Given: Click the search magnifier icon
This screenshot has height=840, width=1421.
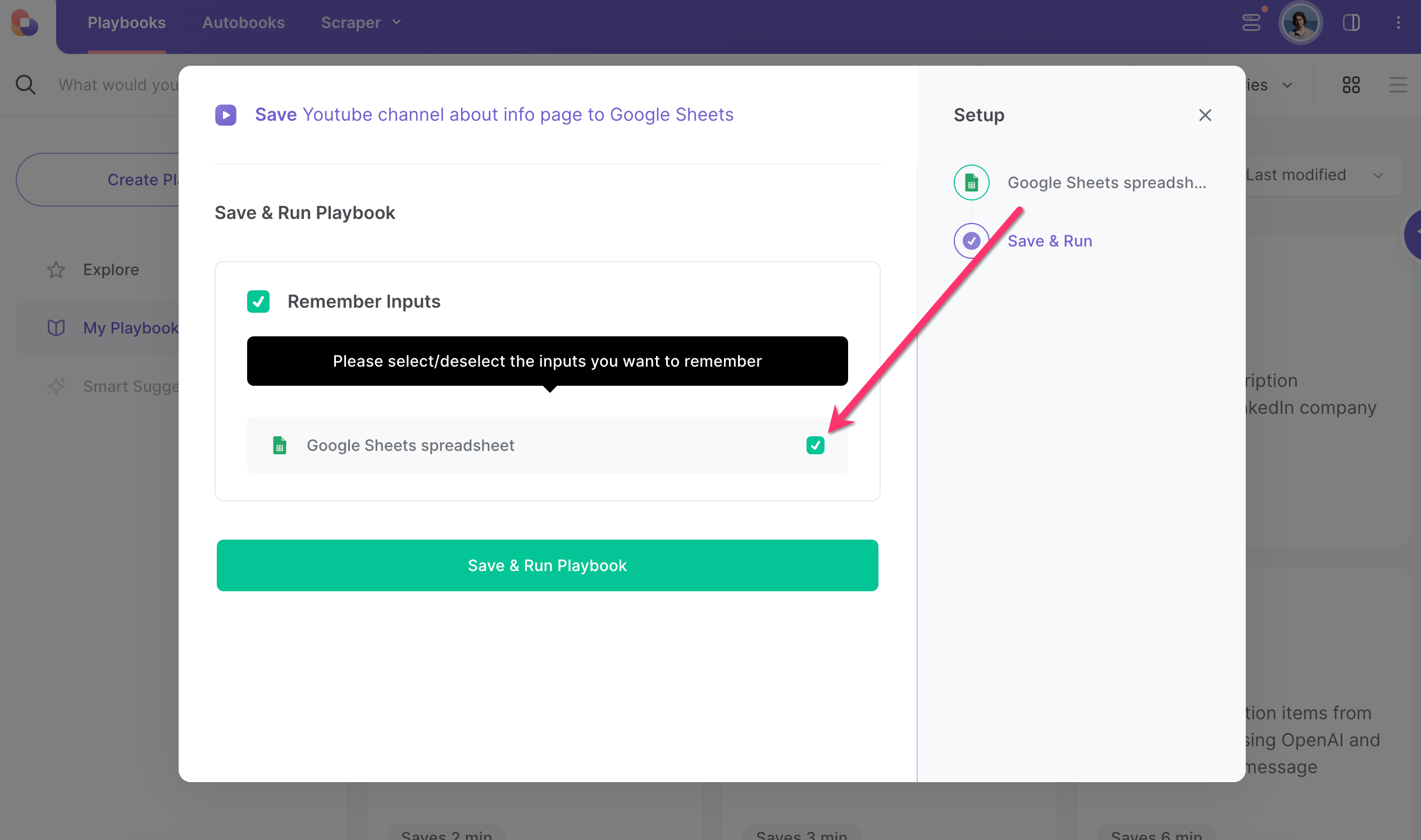Looking at the screenshot, I should point(25,84).
